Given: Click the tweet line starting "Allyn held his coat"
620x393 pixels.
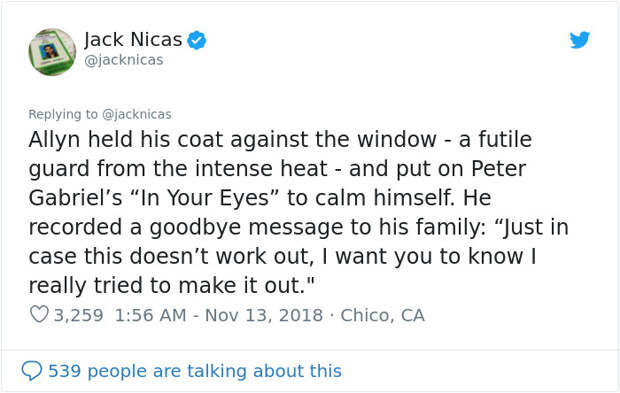Looking at the screenshot, I should 280,139.
